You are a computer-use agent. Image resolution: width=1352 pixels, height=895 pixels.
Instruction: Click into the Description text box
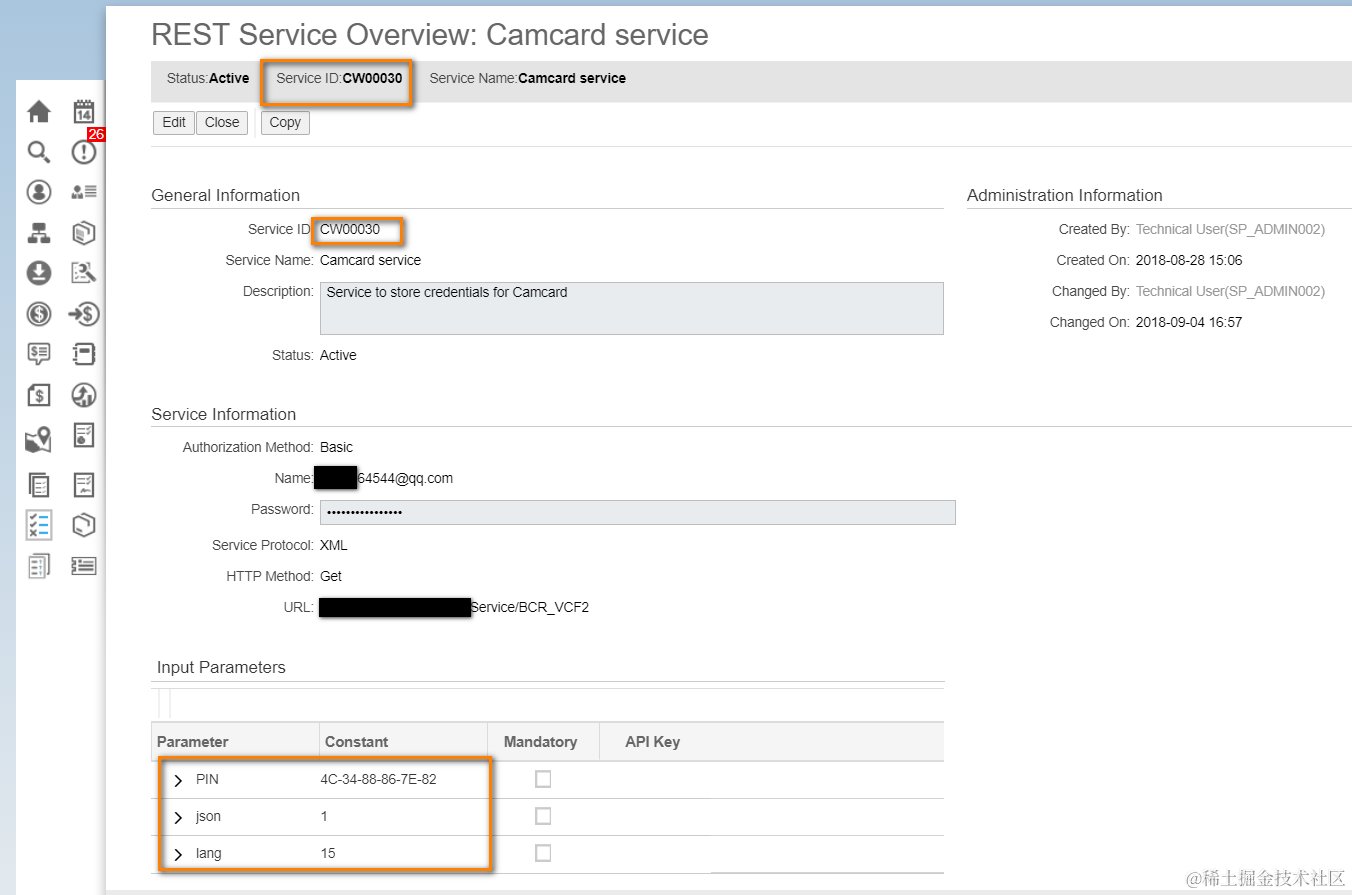[x=632, y=308]
